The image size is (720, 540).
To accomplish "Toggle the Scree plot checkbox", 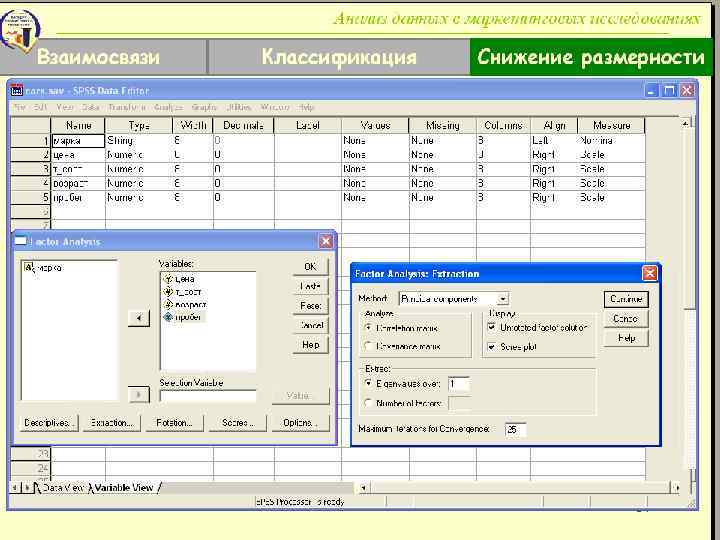I will [491, 346].
